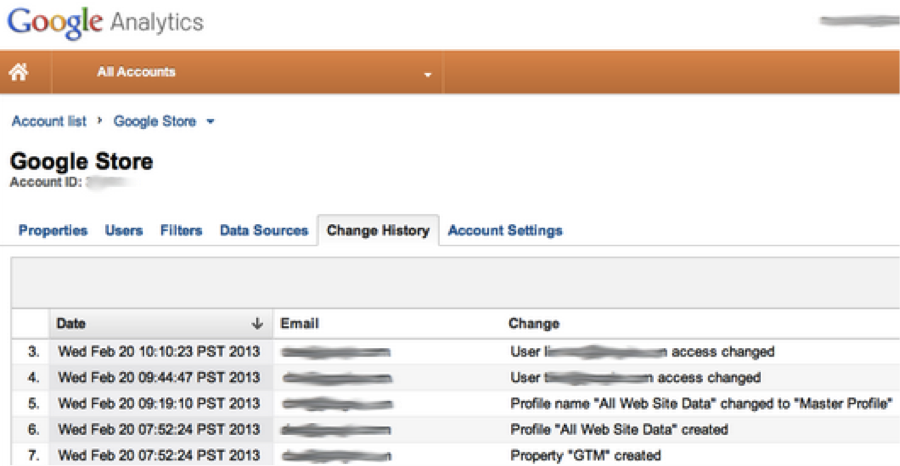Switch to the Properties tab
The image size is (900, 466).
click(x=53, y=231)
